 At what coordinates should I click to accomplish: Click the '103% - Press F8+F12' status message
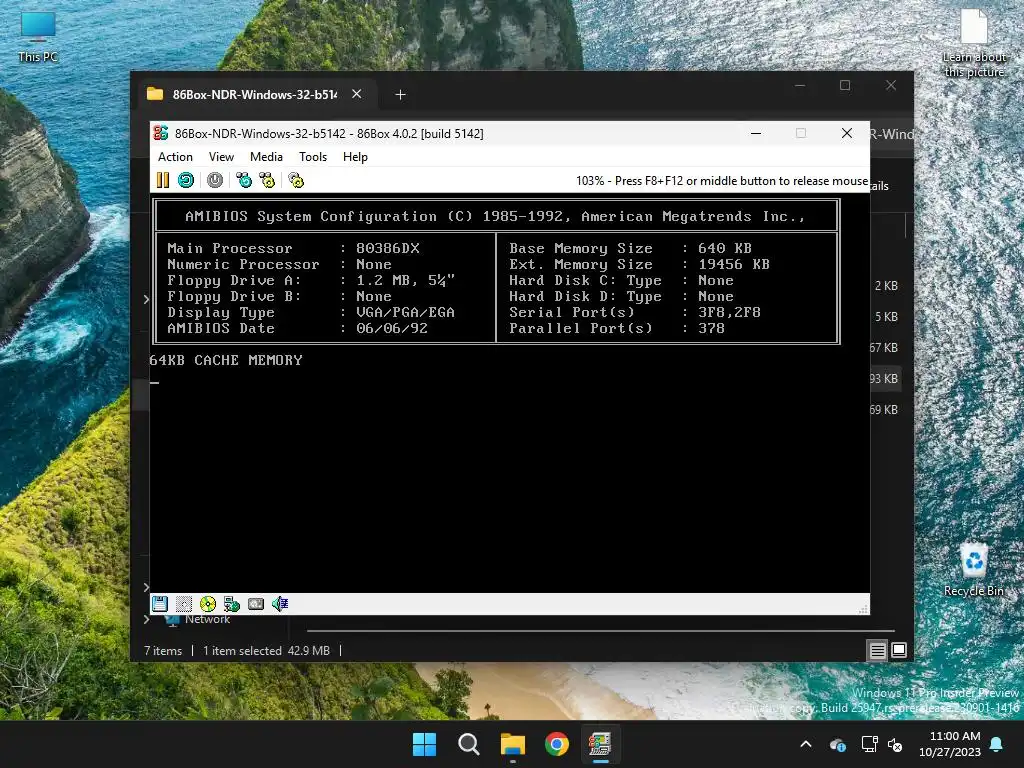722,181
